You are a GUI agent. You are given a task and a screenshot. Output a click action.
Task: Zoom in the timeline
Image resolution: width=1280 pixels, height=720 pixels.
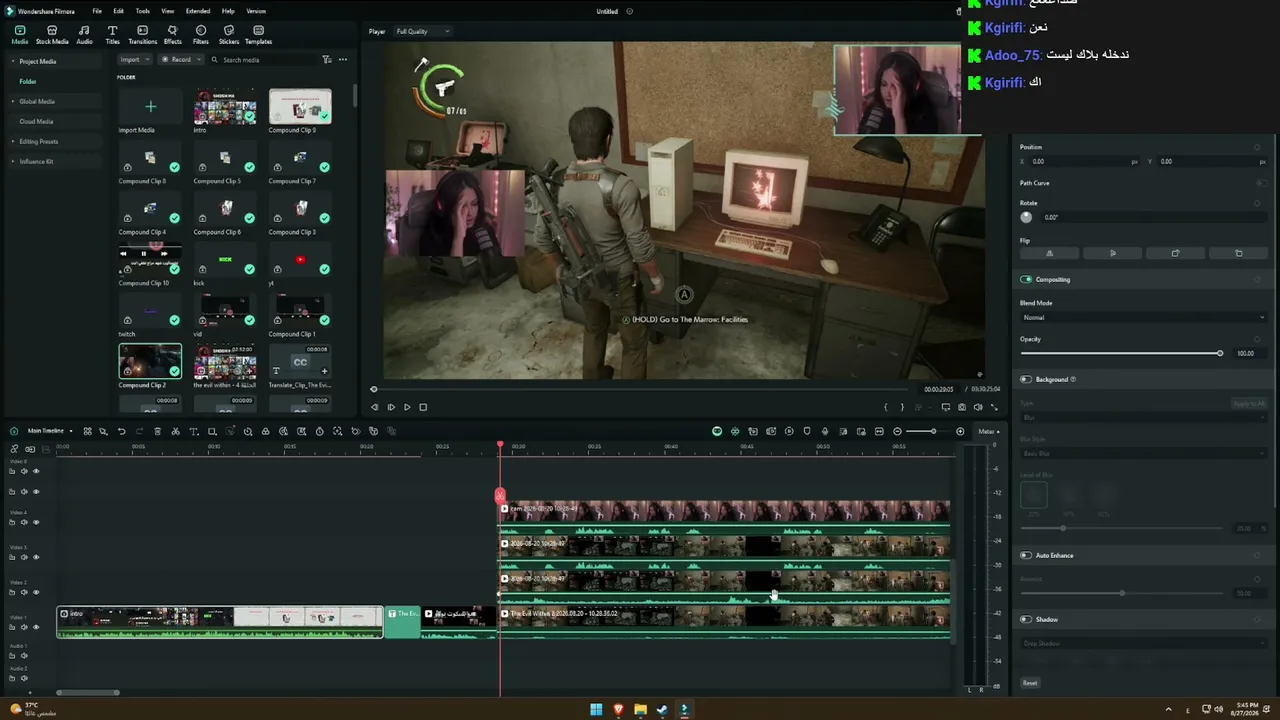coord(960,431)
